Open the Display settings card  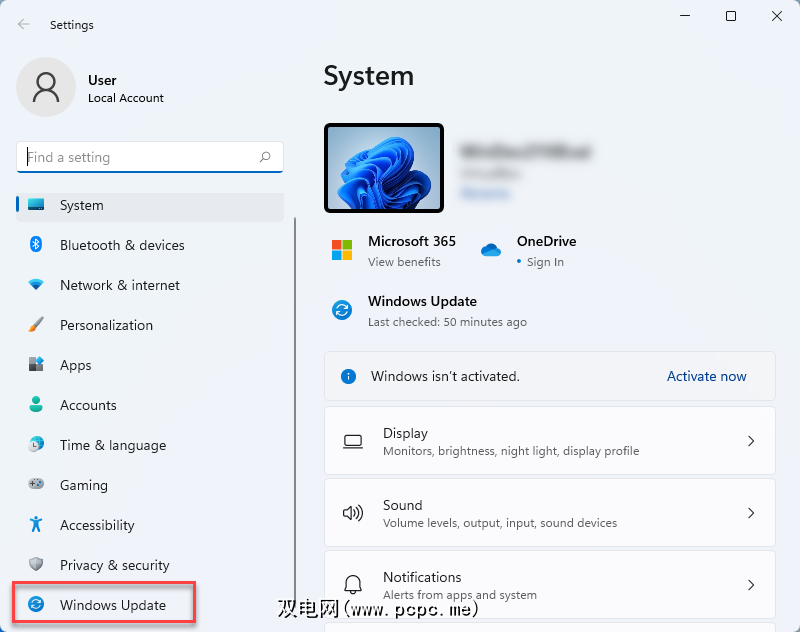coord(549,441)
